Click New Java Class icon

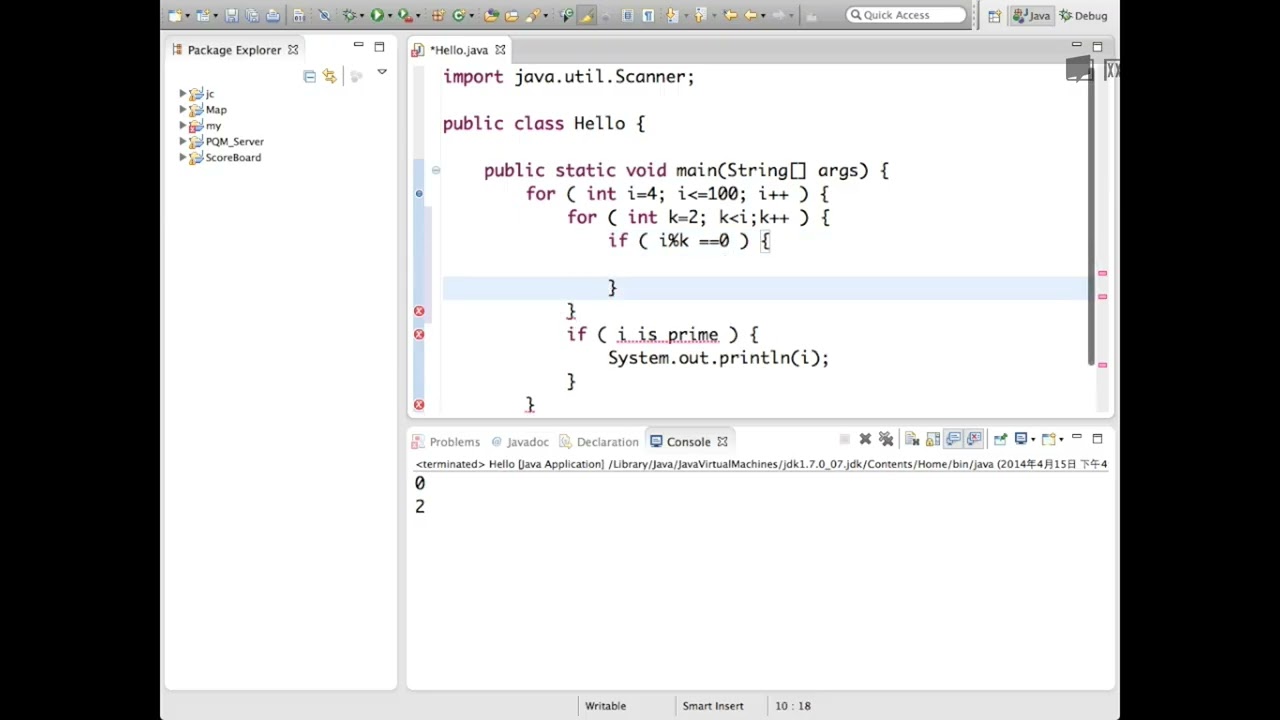click(459, 15)
